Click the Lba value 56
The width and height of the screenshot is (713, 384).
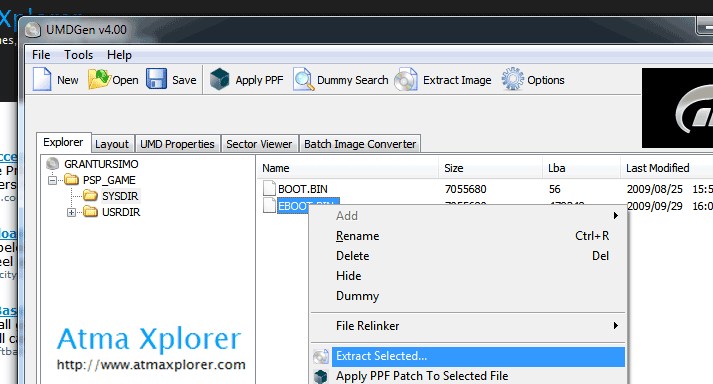[555, 189]
